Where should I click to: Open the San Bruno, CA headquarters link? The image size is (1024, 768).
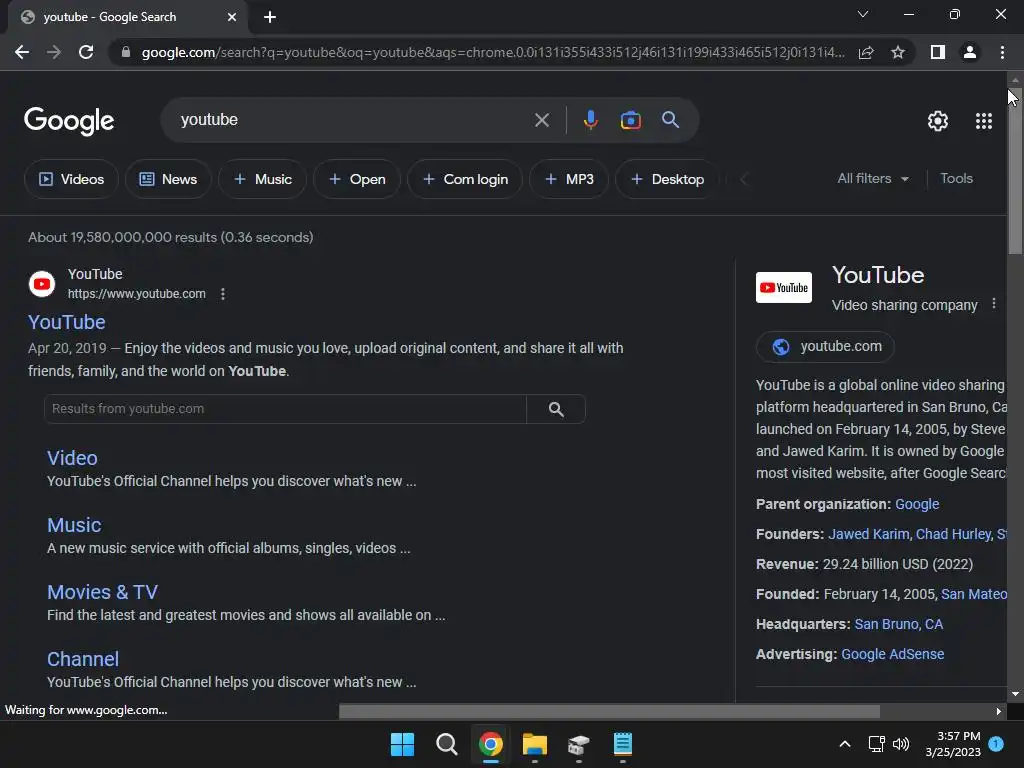899,624
